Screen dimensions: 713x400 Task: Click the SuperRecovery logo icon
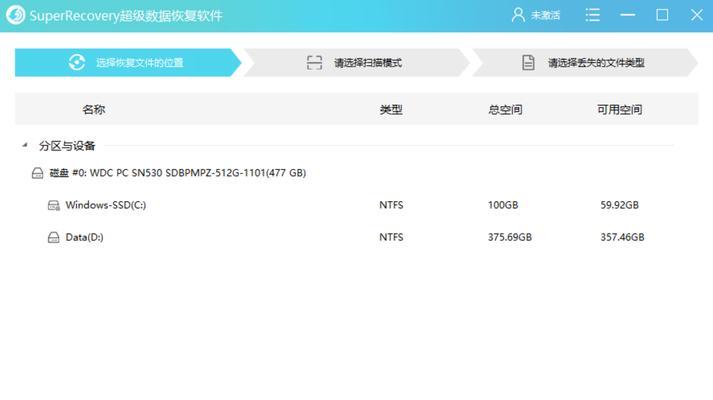pos(16,15)
